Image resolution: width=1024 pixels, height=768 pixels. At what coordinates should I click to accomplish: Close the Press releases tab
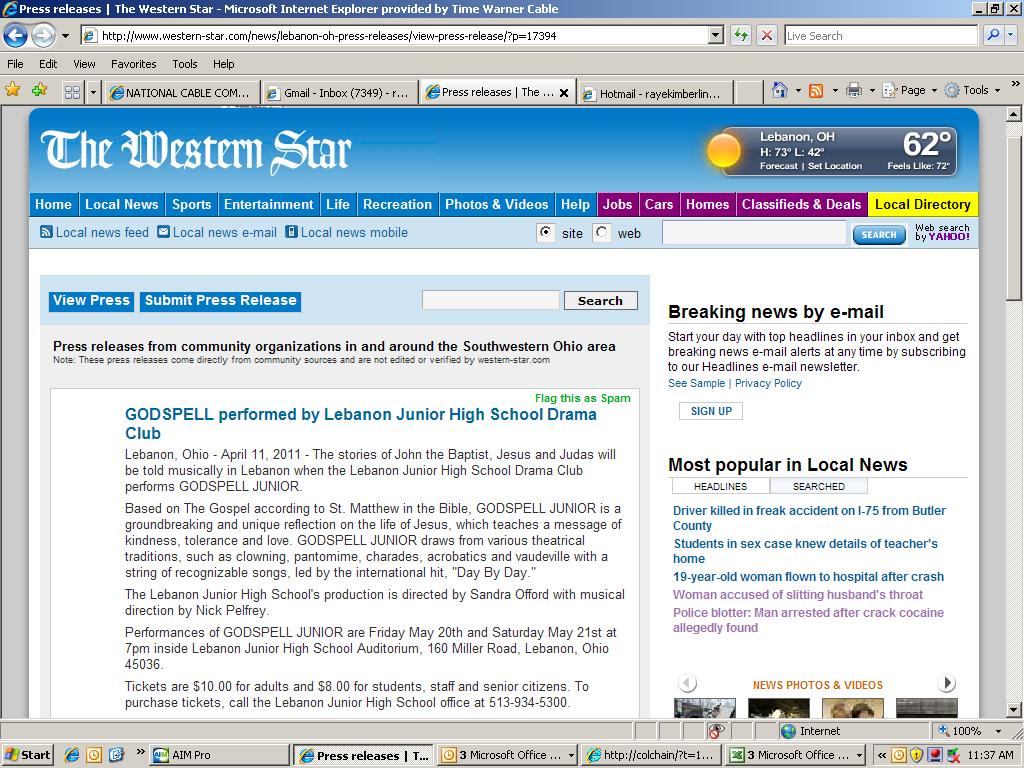564,93
